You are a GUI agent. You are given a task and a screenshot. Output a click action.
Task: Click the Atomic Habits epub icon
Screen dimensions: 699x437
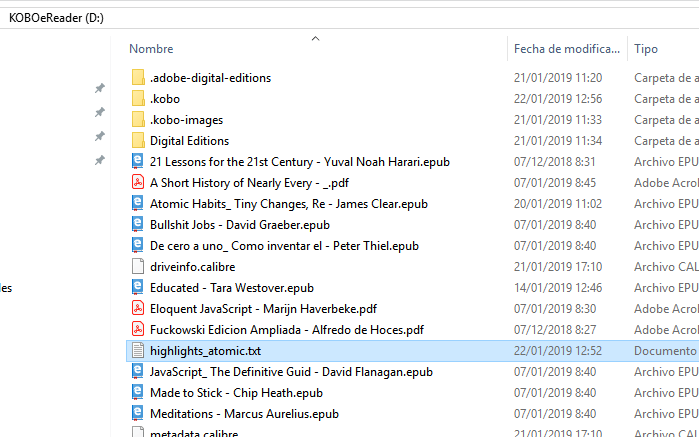[x=138, y=203]
